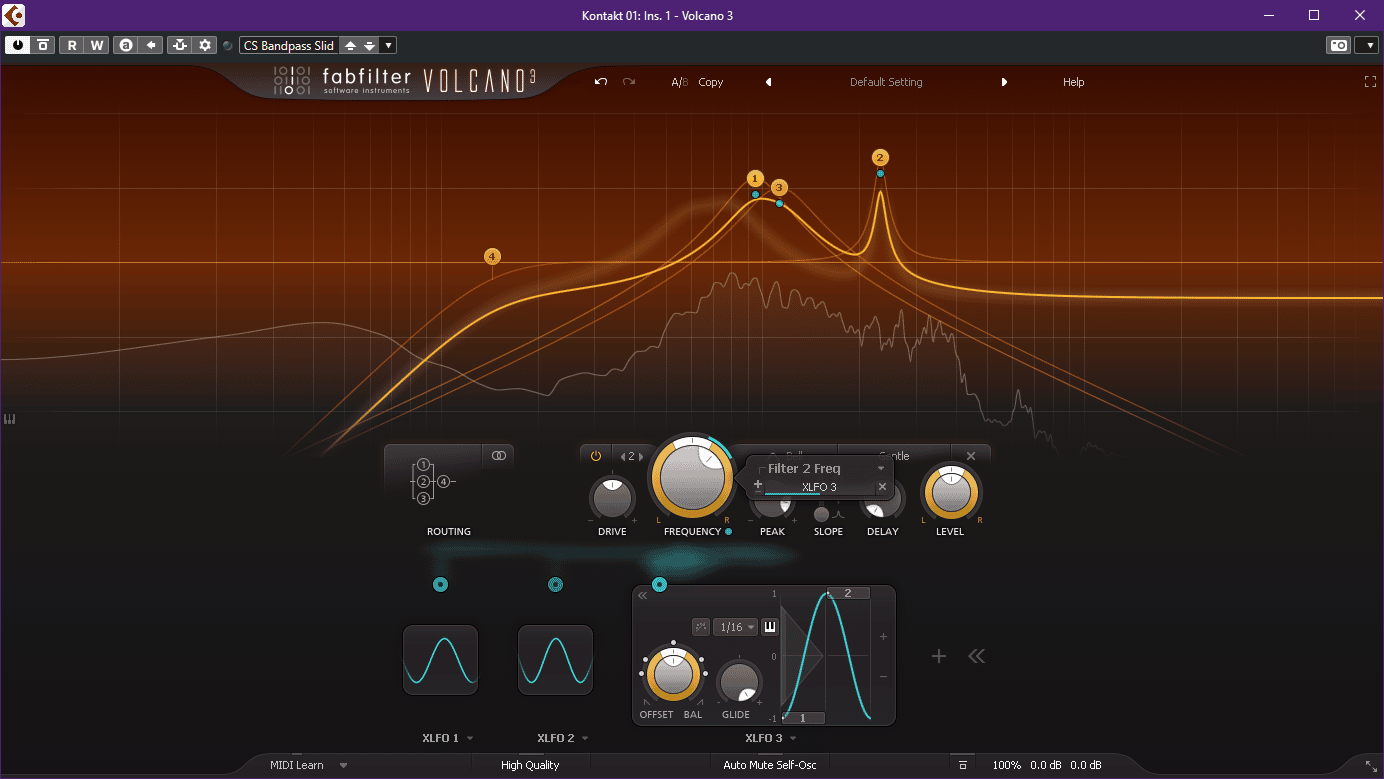Expand the XLFO 1 waveform thumbnail

440,660
